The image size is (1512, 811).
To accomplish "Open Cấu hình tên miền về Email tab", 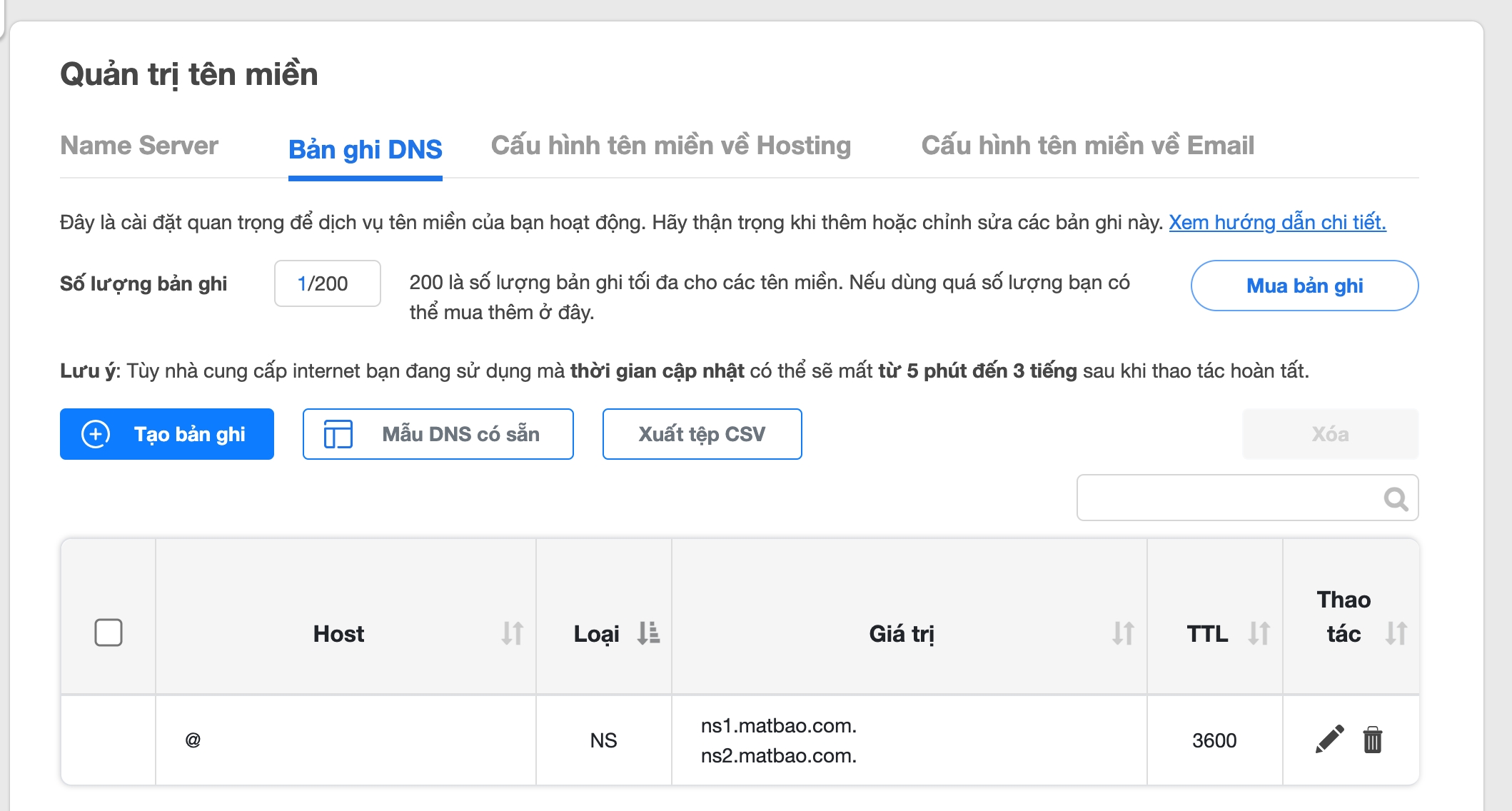I will [1087, 146].
